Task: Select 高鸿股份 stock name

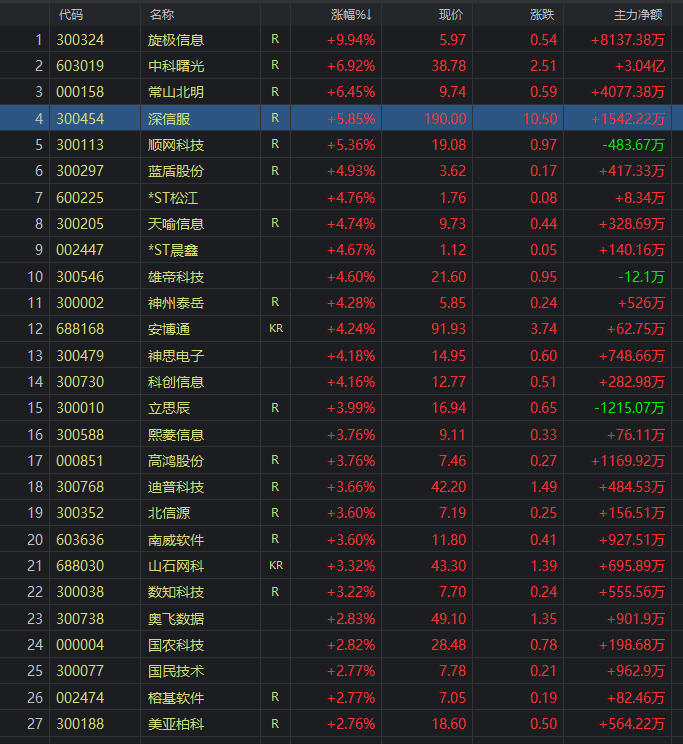Action: tap(176, 461)
